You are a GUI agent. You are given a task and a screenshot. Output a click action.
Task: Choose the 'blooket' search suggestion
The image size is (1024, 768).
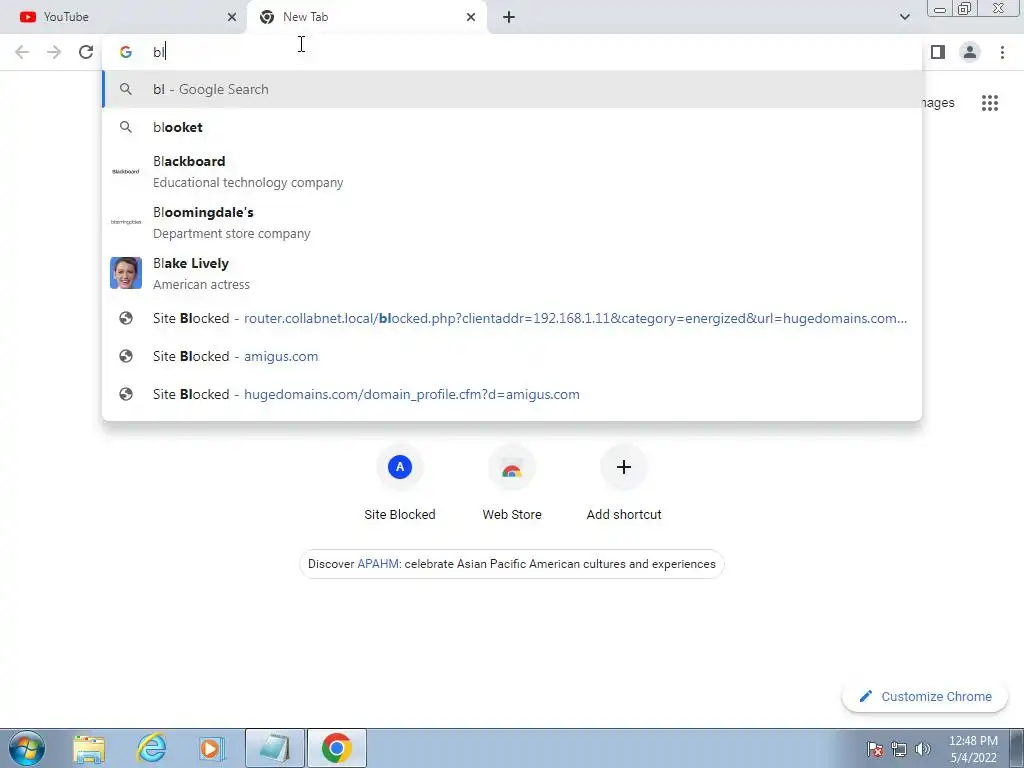(x=512, y=127)
